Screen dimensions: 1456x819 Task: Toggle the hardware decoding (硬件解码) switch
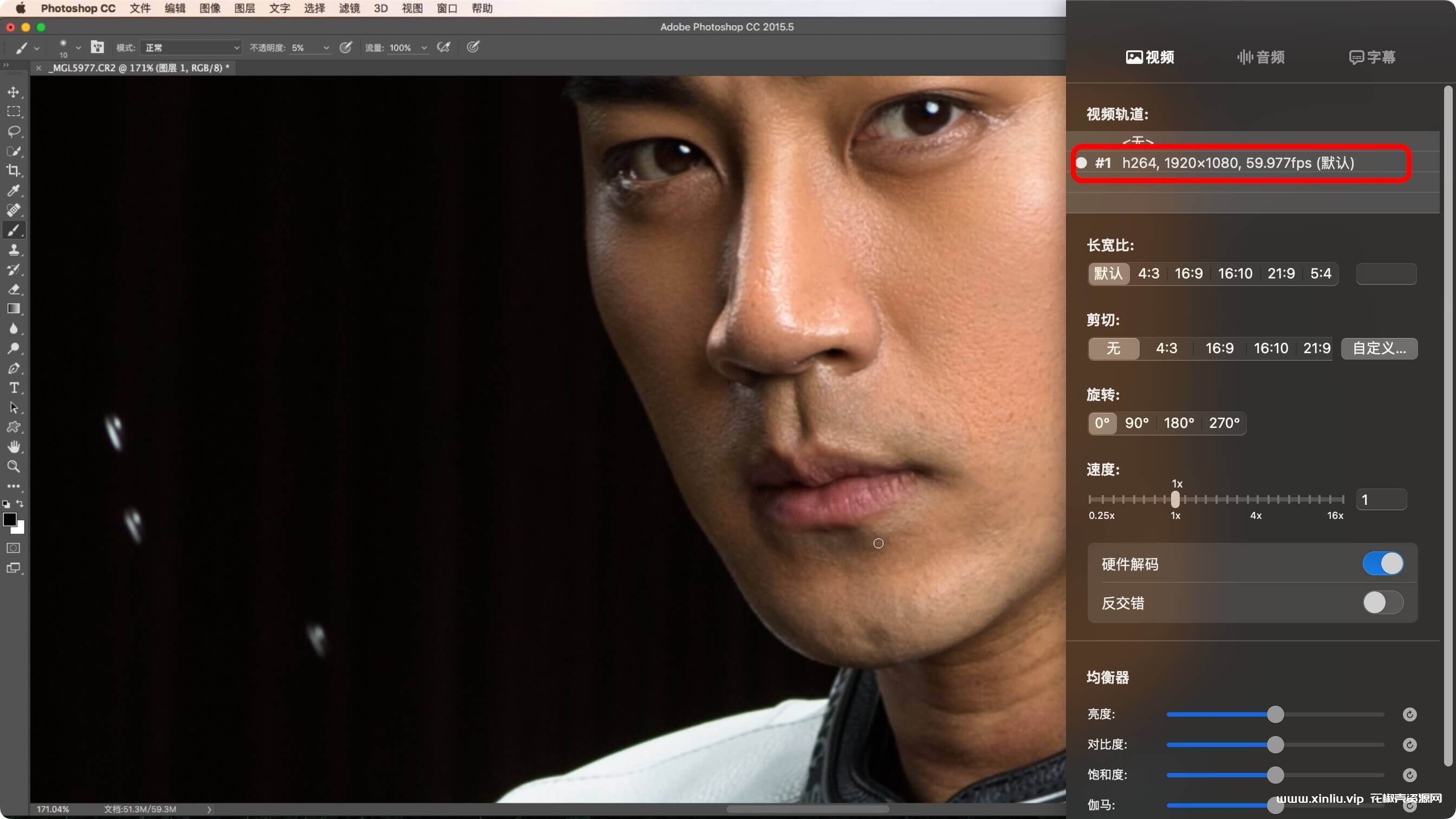[1382, 563]
